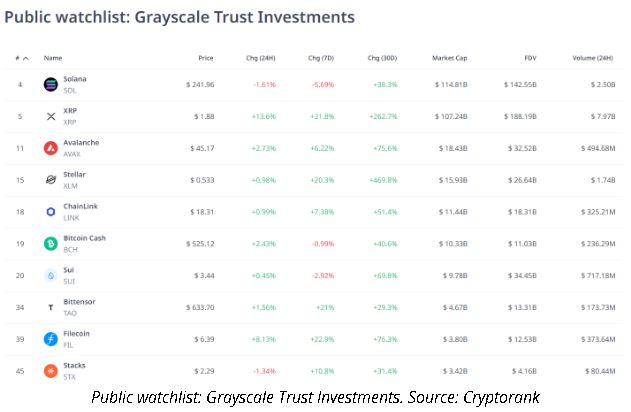The width and height of the screenshot is (631, 412).
Task: Click the Solana coin icon
Action: tap(51, 85)
